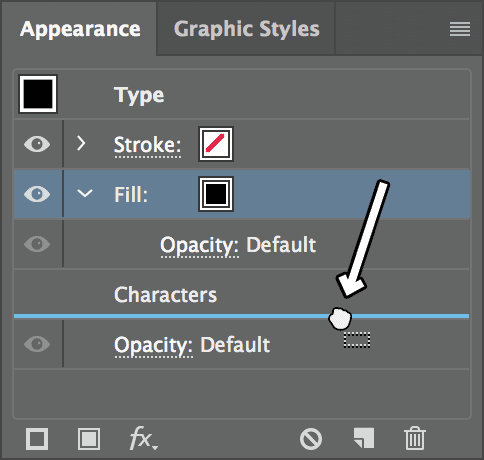Select the Appearance tab

coord(80,30)
